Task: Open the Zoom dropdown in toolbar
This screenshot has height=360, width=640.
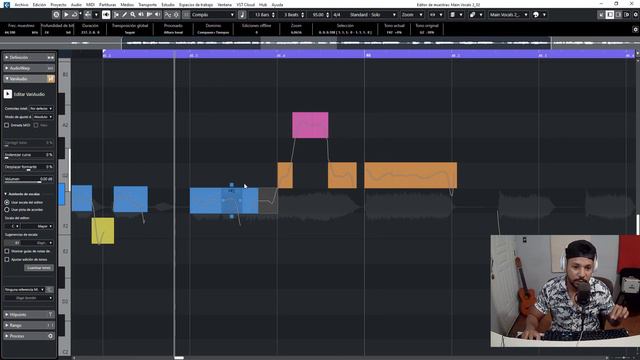Action: point(412,15)
